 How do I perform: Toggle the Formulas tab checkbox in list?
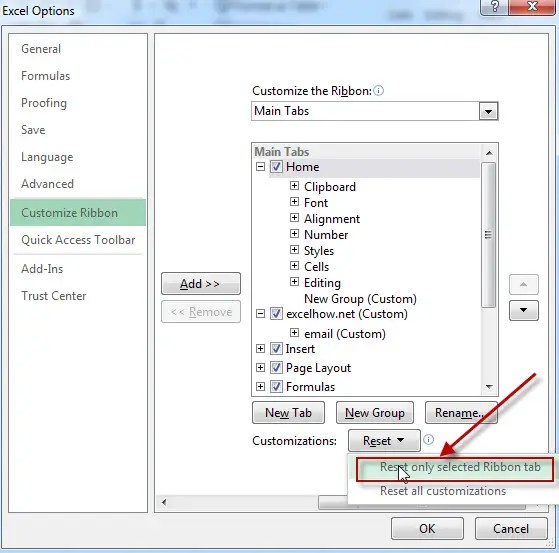coord(276,386)
